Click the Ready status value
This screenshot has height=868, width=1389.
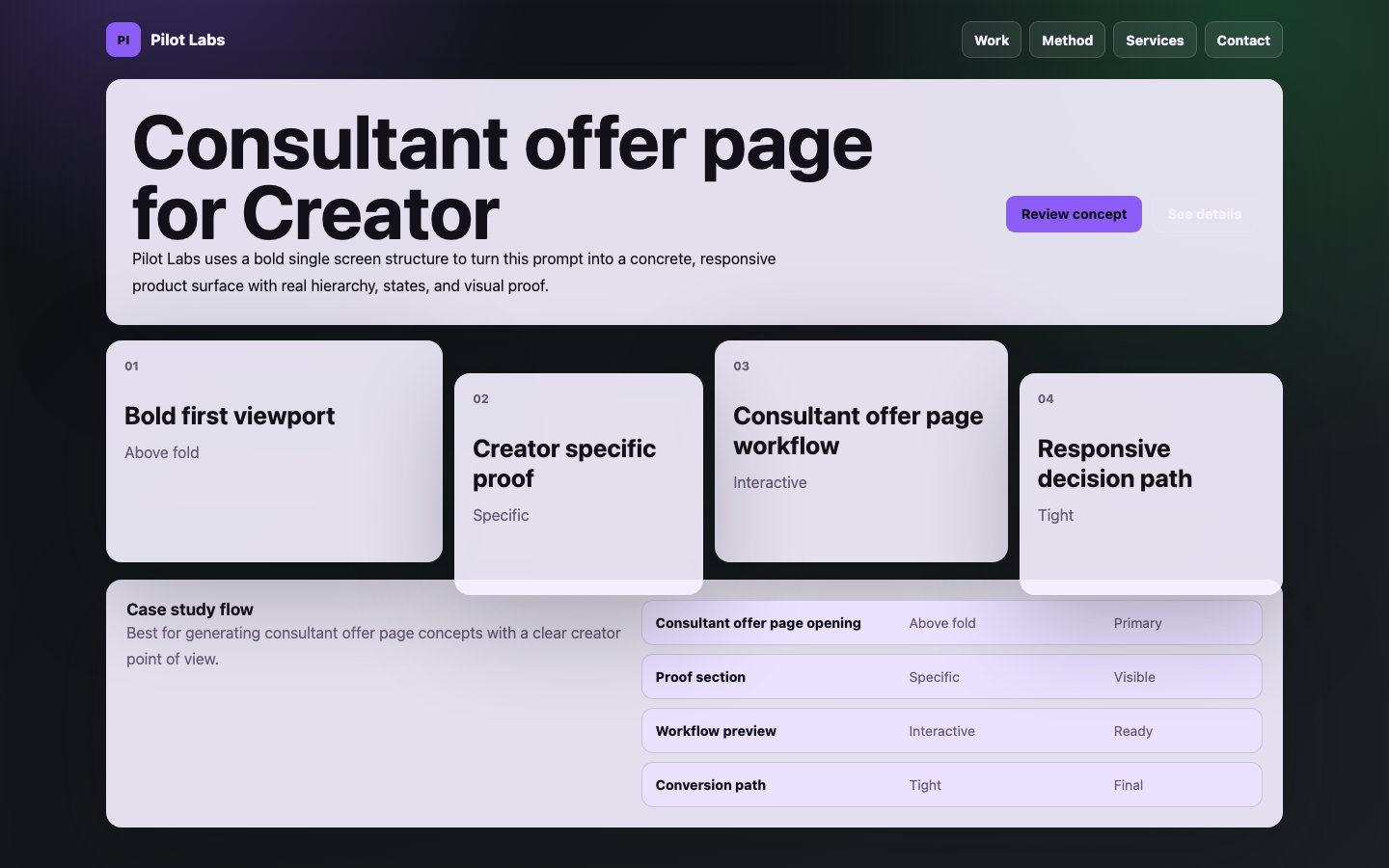(1132, 731)
